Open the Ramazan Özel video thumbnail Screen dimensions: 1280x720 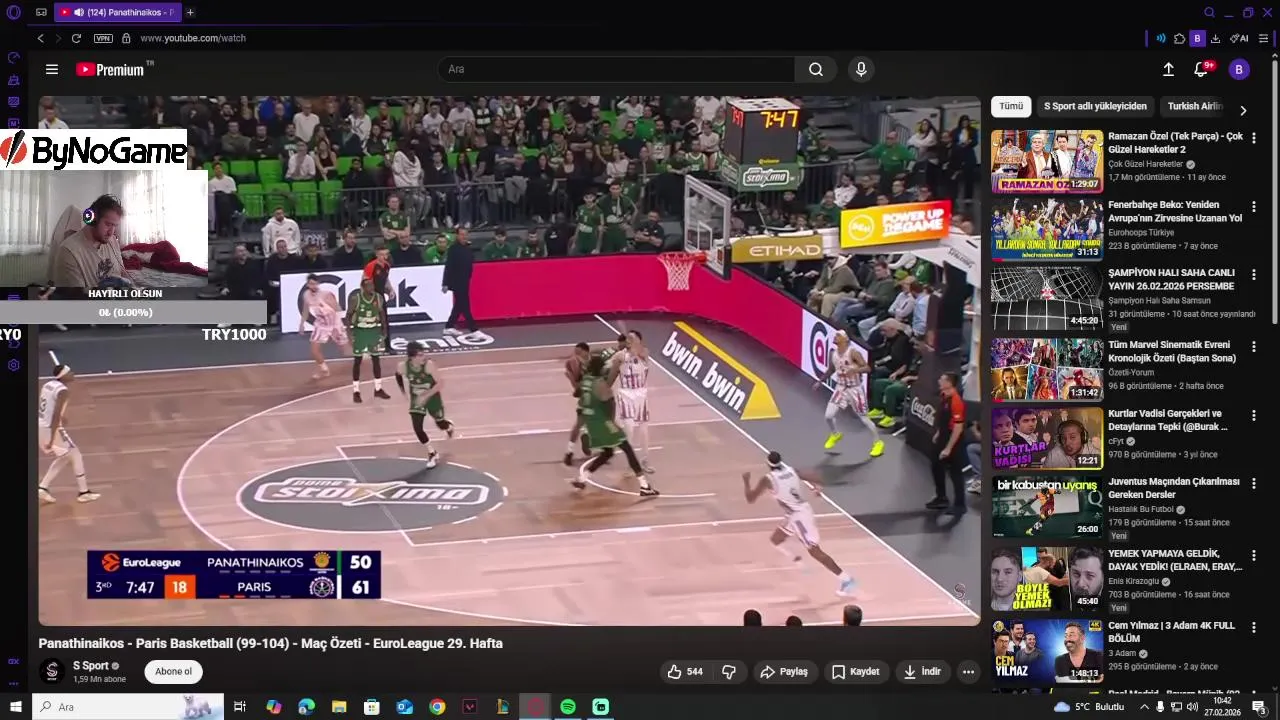(x=1047, y=161)
